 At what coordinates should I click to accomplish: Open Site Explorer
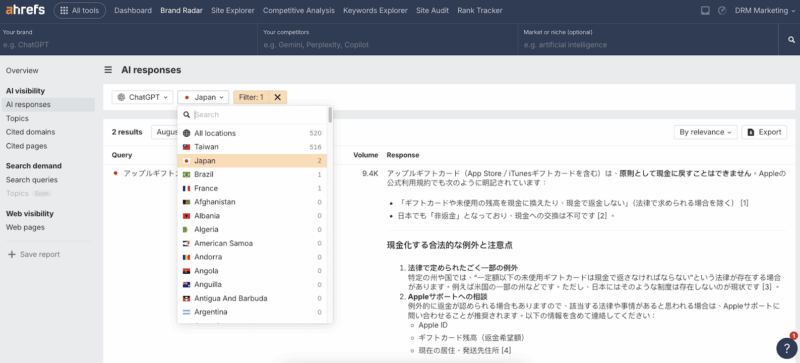233,11
